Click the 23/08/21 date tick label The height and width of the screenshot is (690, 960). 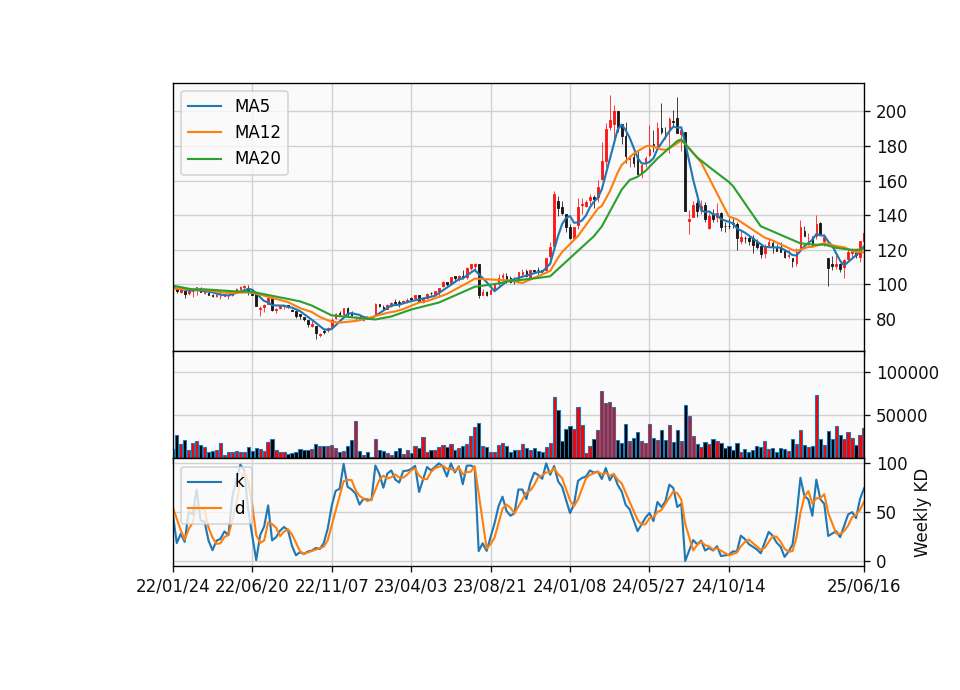point(490,587)
